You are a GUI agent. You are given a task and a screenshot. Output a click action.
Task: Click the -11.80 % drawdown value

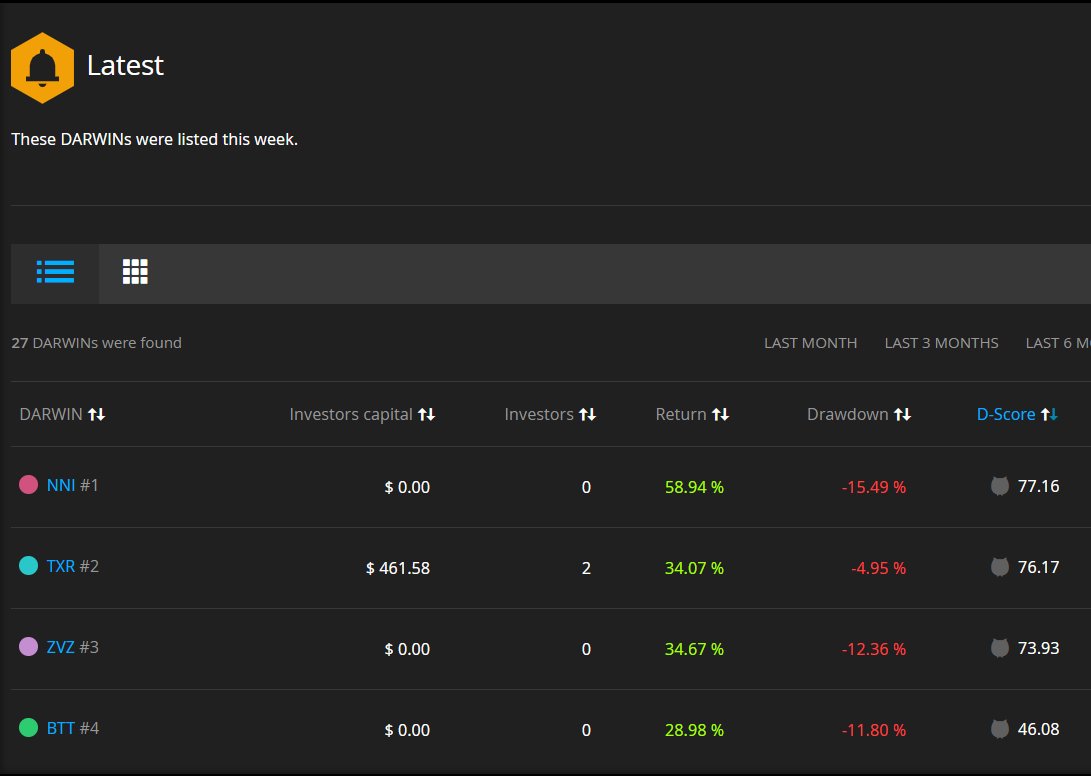[873, 730]
